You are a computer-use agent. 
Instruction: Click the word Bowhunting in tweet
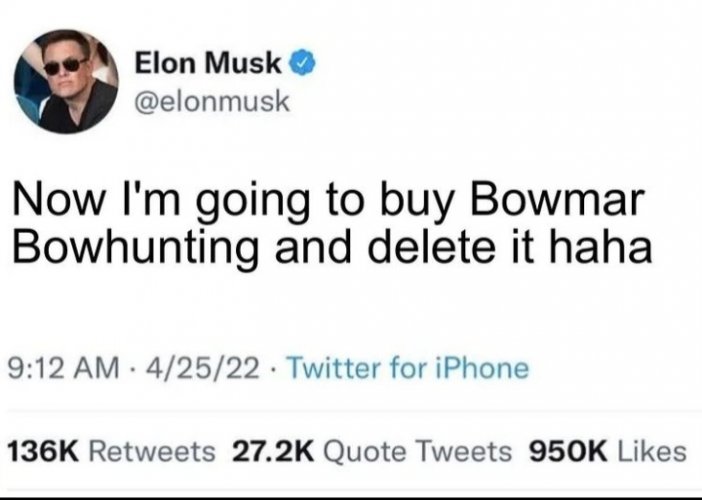137,249
